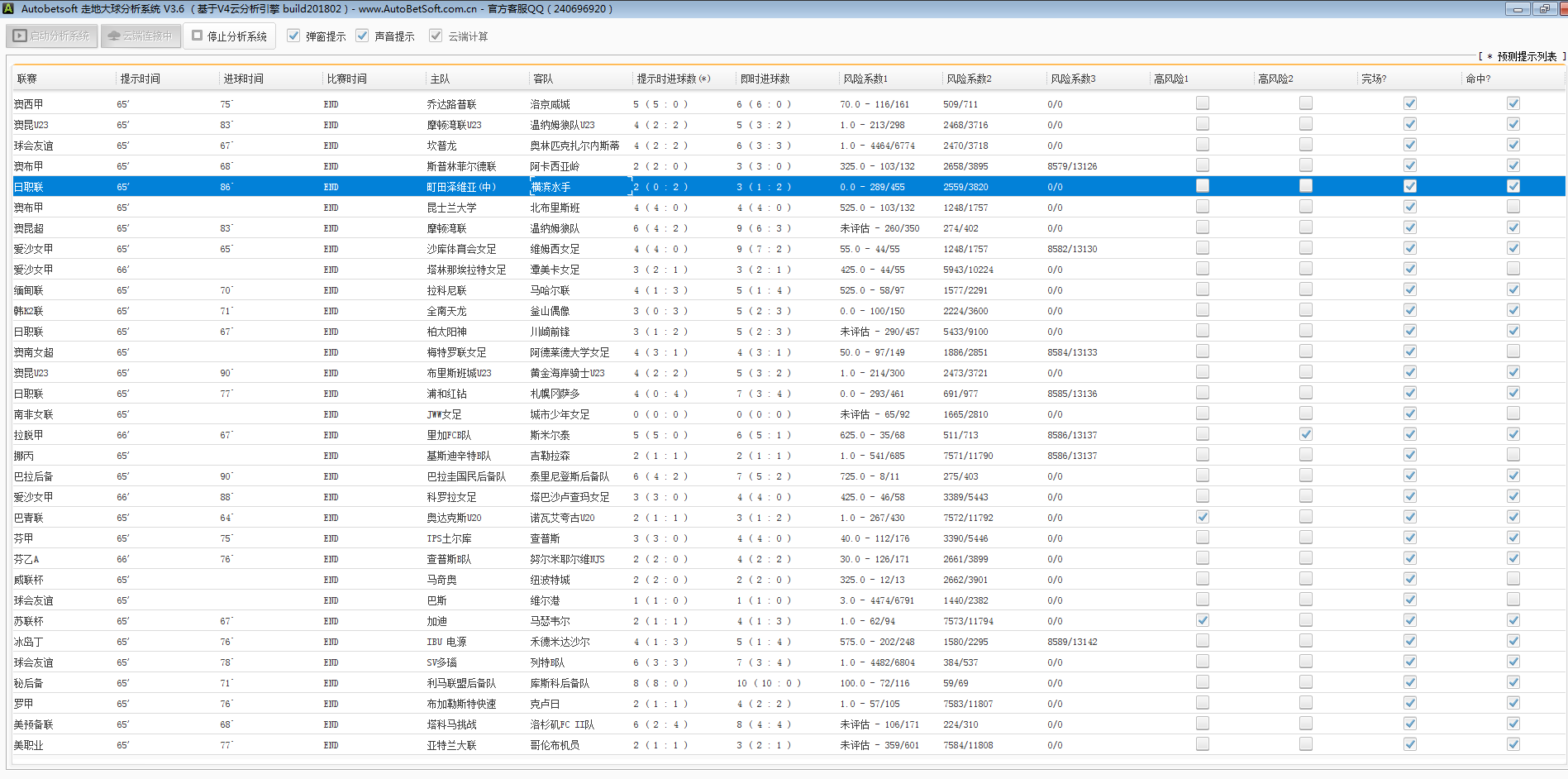Toggle the 云端计算 checkbox

point(436,36)
